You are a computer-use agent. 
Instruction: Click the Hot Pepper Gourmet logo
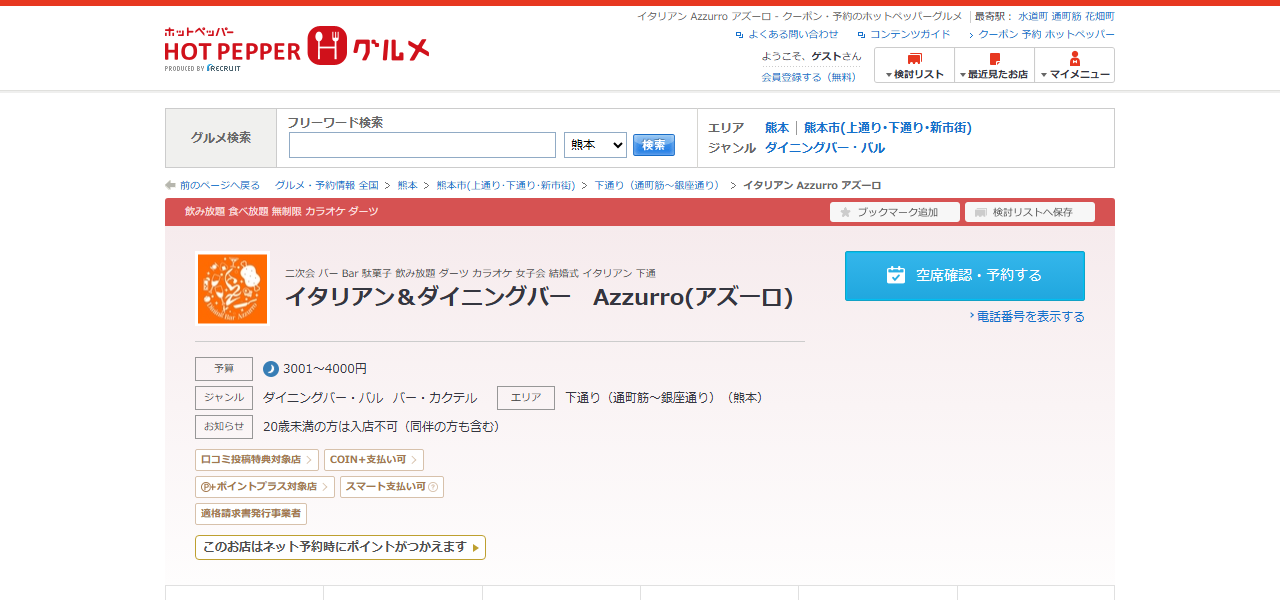(x=297, y=48)
